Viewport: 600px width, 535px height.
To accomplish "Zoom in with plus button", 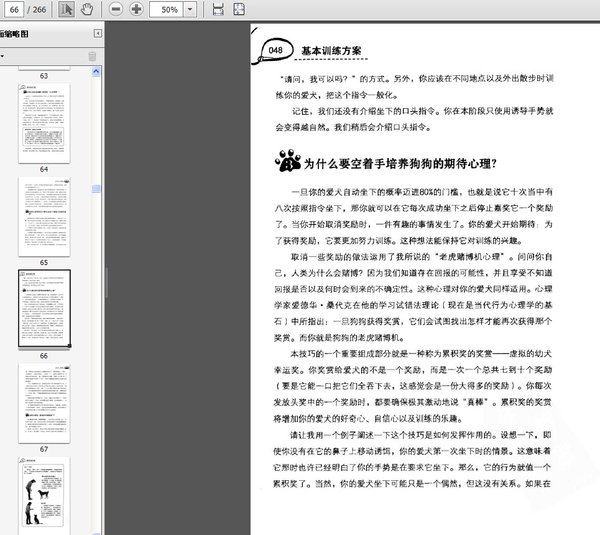I will point(136,9).
